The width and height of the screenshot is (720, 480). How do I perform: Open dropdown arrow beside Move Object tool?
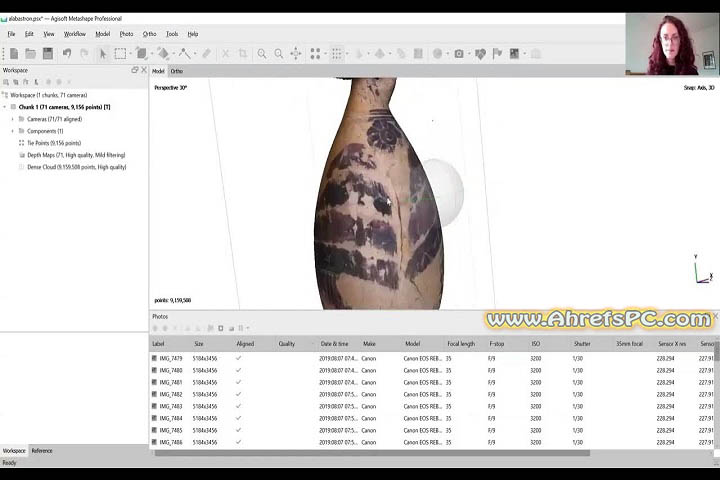tap(174, 54)
